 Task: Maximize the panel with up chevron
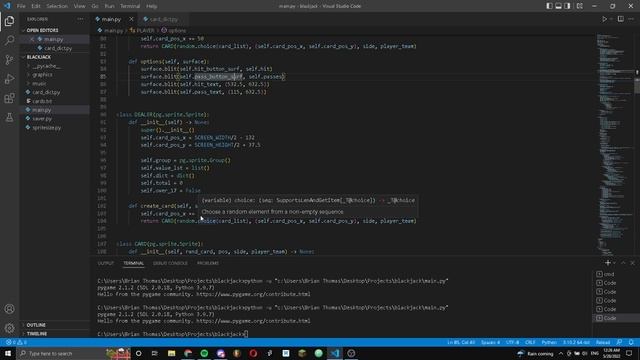[x=623, y=263]
